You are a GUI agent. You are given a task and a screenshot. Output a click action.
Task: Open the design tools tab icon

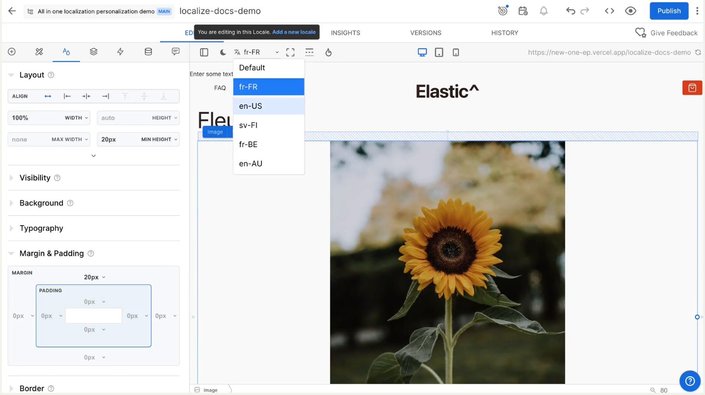pyautogui.click(x=39, y=52)
